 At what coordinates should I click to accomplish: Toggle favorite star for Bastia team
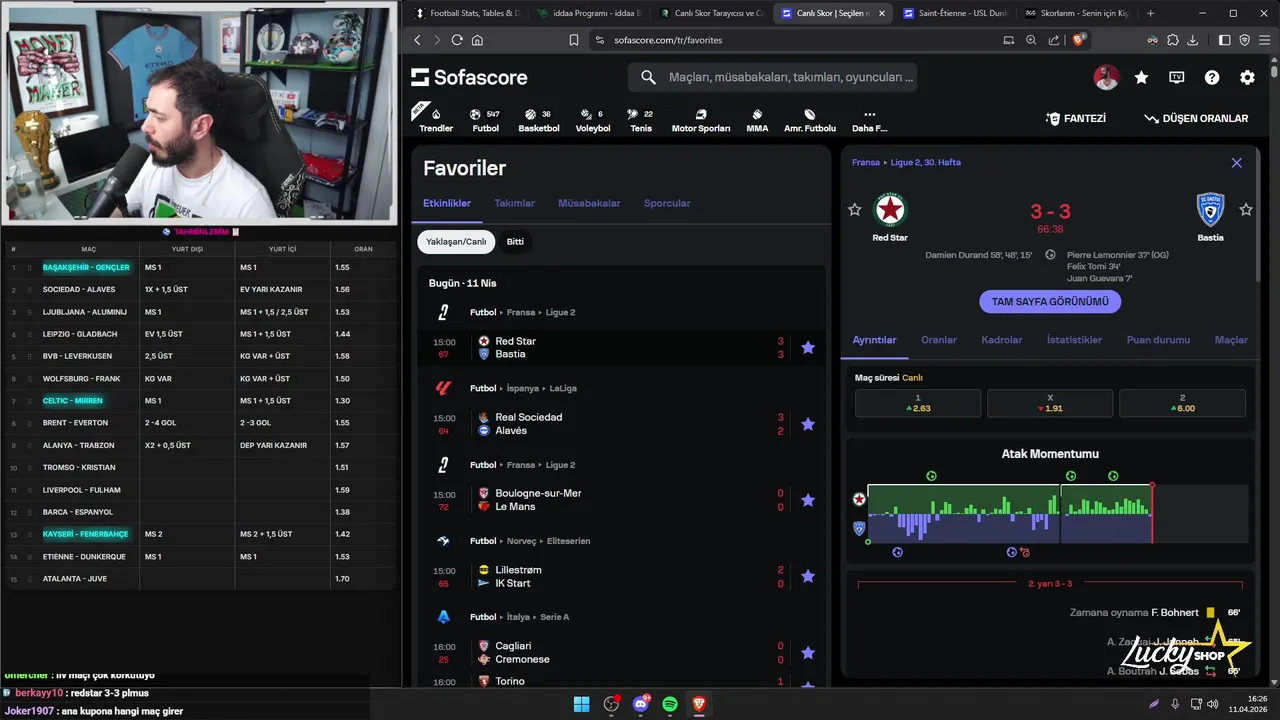click(x=1245, y=210)
